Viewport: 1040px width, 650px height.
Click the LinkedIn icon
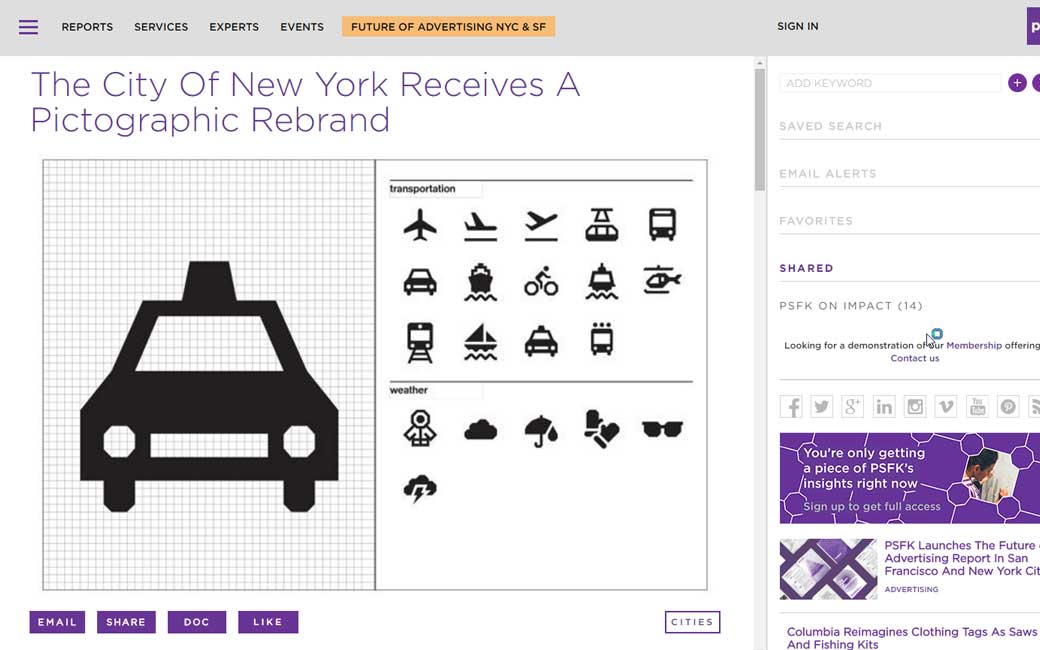point(884,406)
